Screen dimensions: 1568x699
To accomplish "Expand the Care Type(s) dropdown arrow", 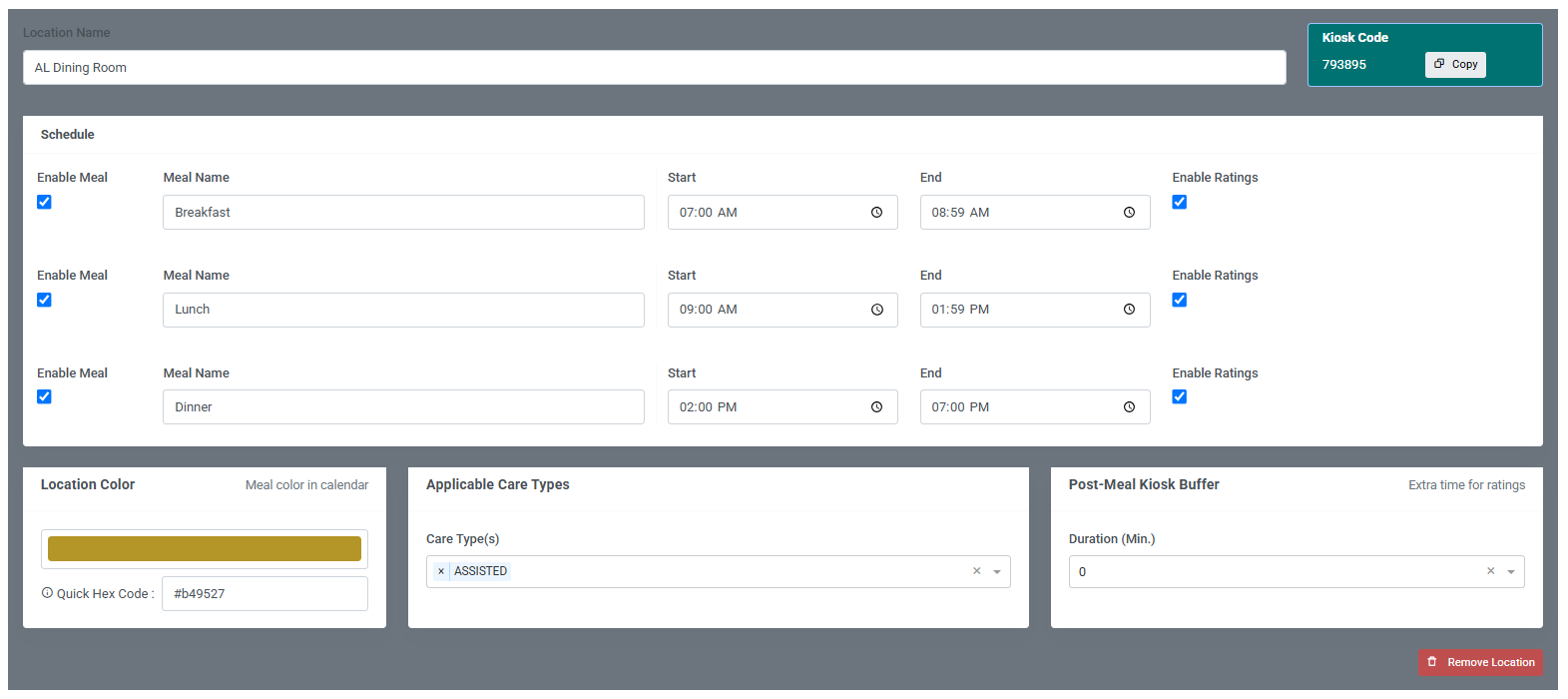I will 997,572.
